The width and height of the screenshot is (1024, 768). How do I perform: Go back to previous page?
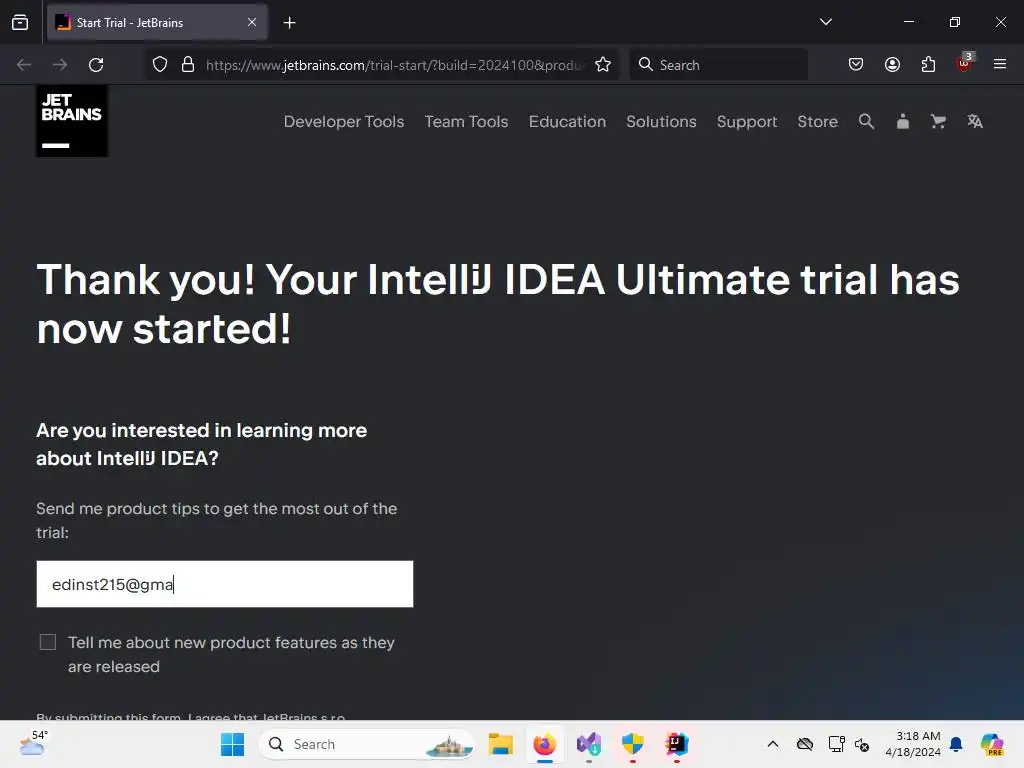click(x=24, y=65)
